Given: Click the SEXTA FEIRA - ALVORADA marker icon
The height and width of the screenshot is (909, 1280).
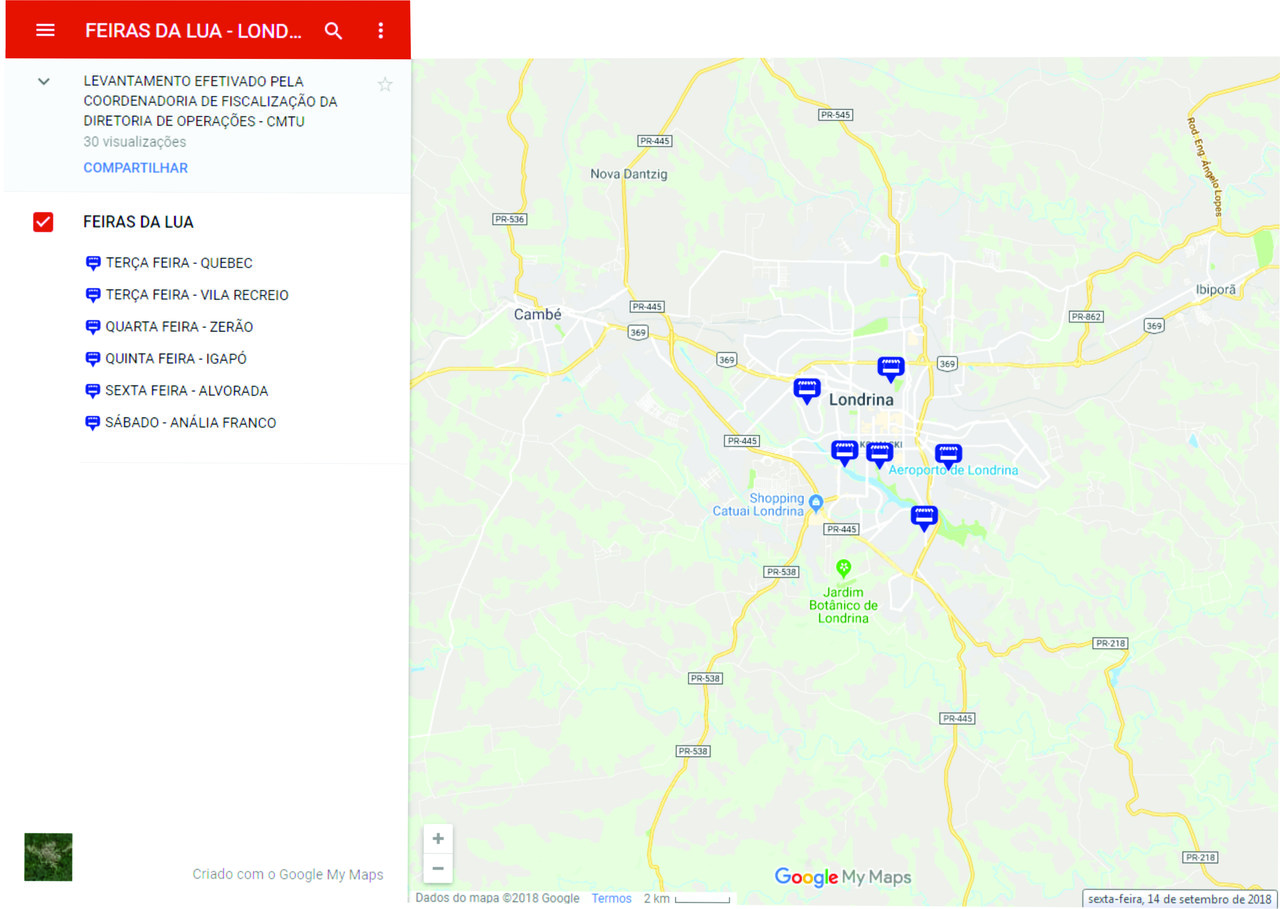Looking at the screenshot, I should (92, 390).
